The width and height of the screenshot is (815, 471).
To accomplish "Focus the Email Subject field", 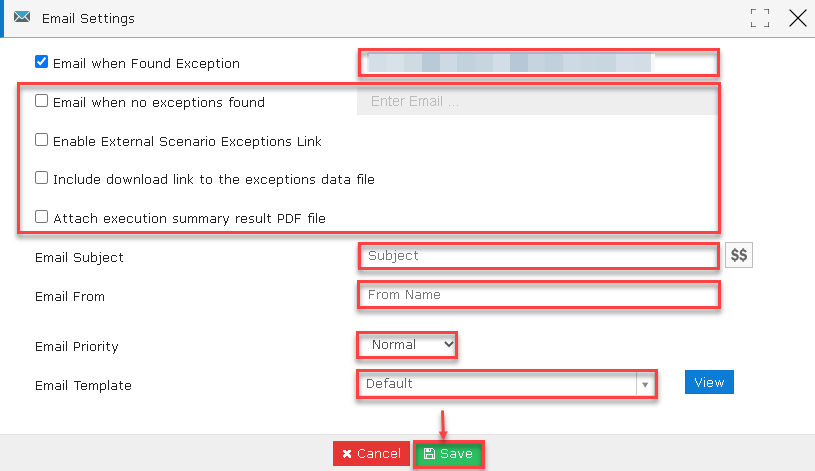I will pos(538,256).
